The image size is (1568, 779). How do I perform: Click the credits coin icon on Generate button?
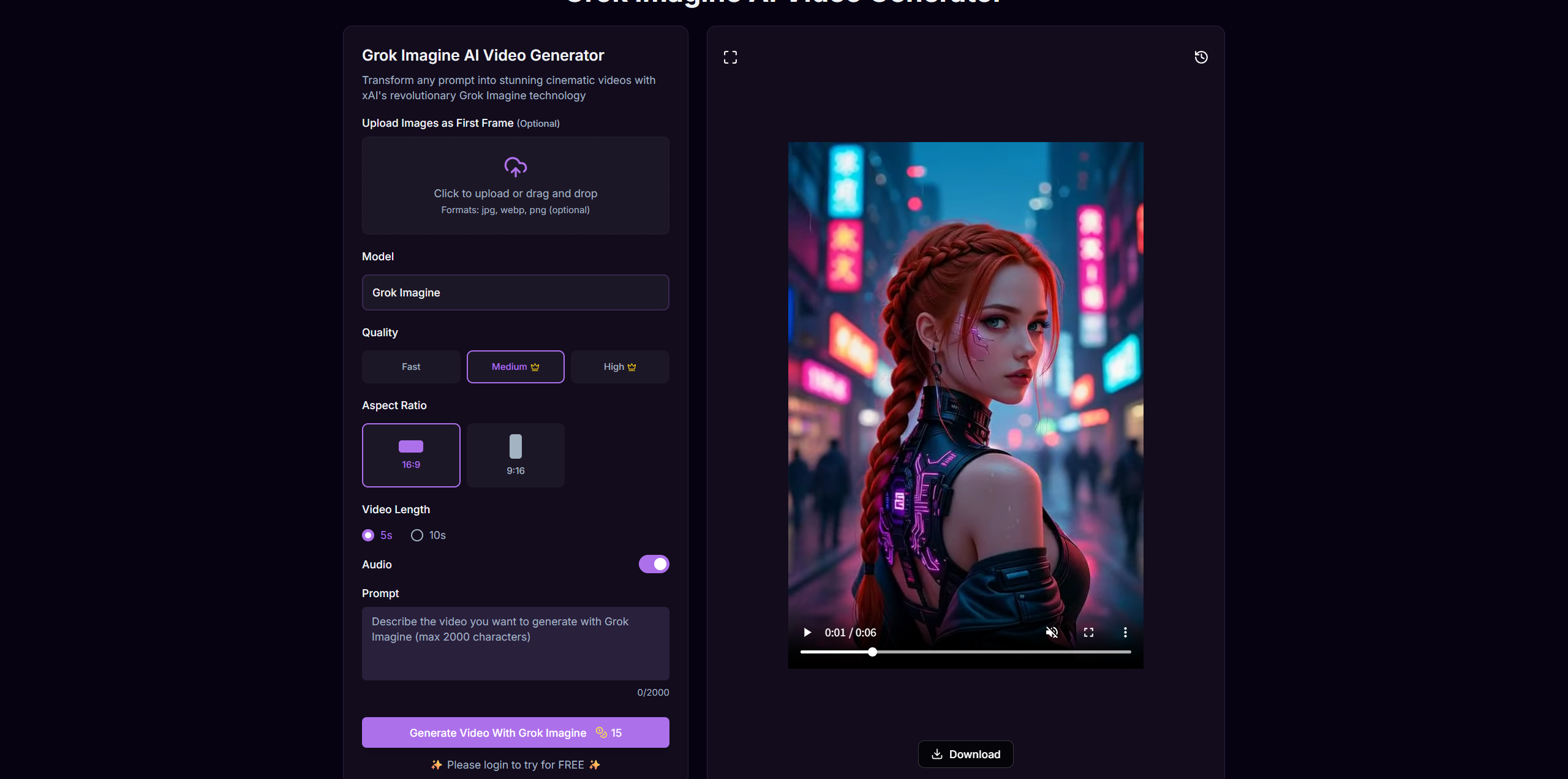(601, 732)
